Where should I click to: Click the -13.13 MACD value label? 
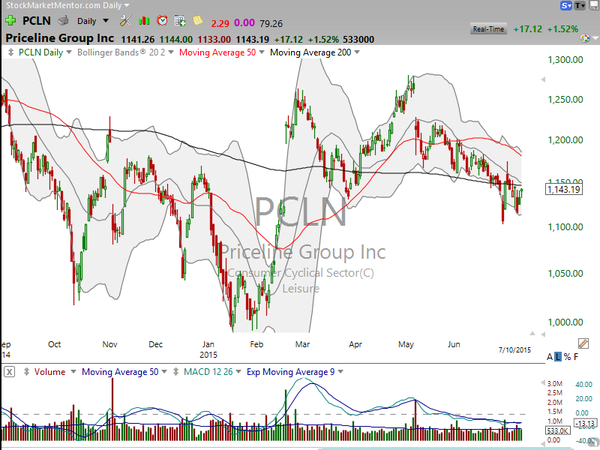586,423
